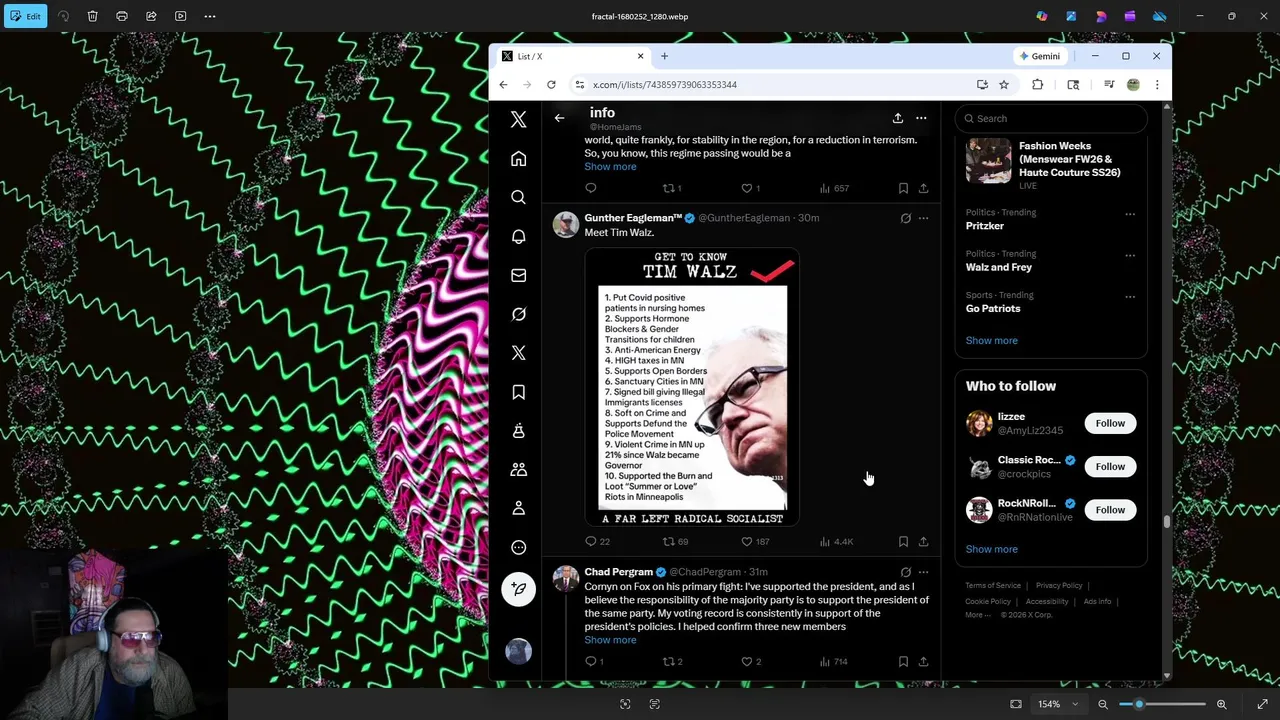Follow lizzee account

tap(1110, 423)
